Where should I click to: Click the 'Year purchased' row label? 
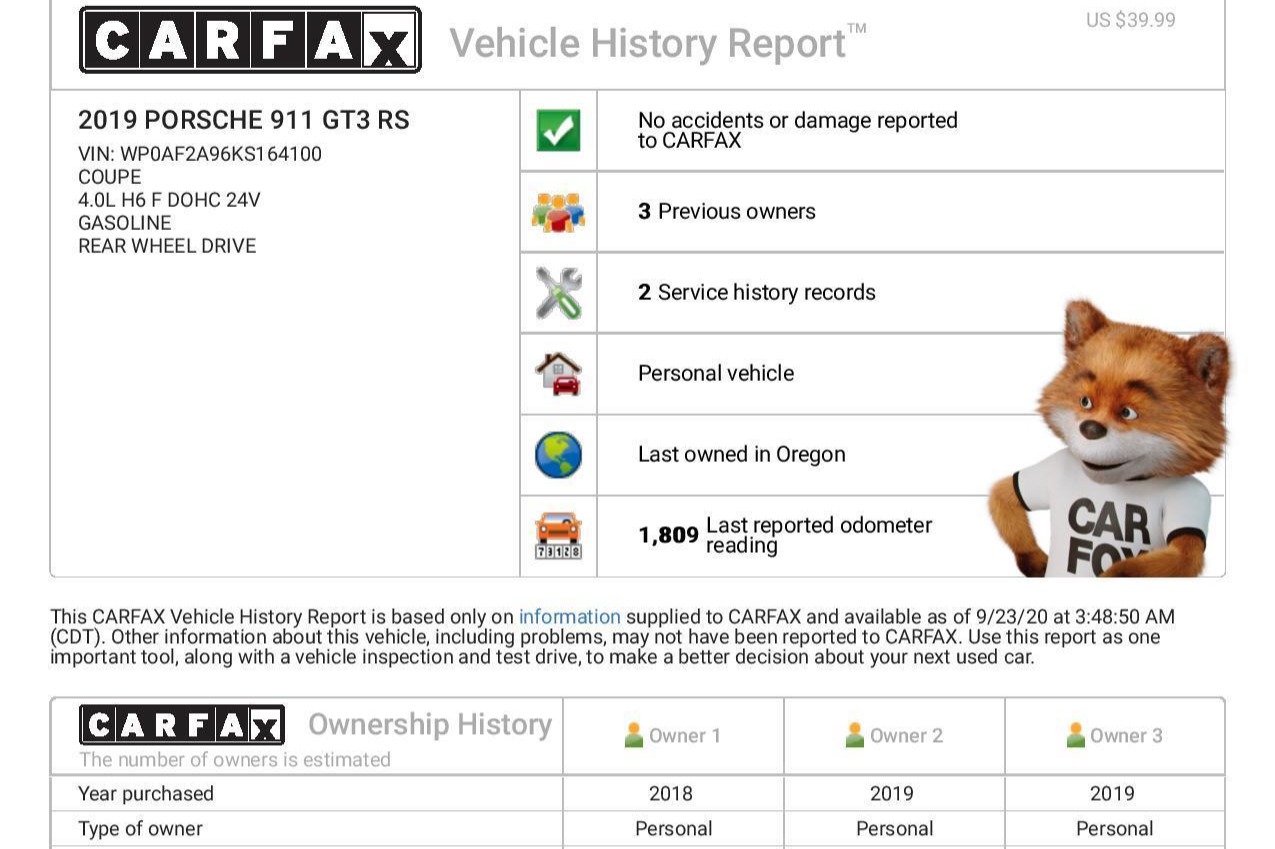pos(146,794)
